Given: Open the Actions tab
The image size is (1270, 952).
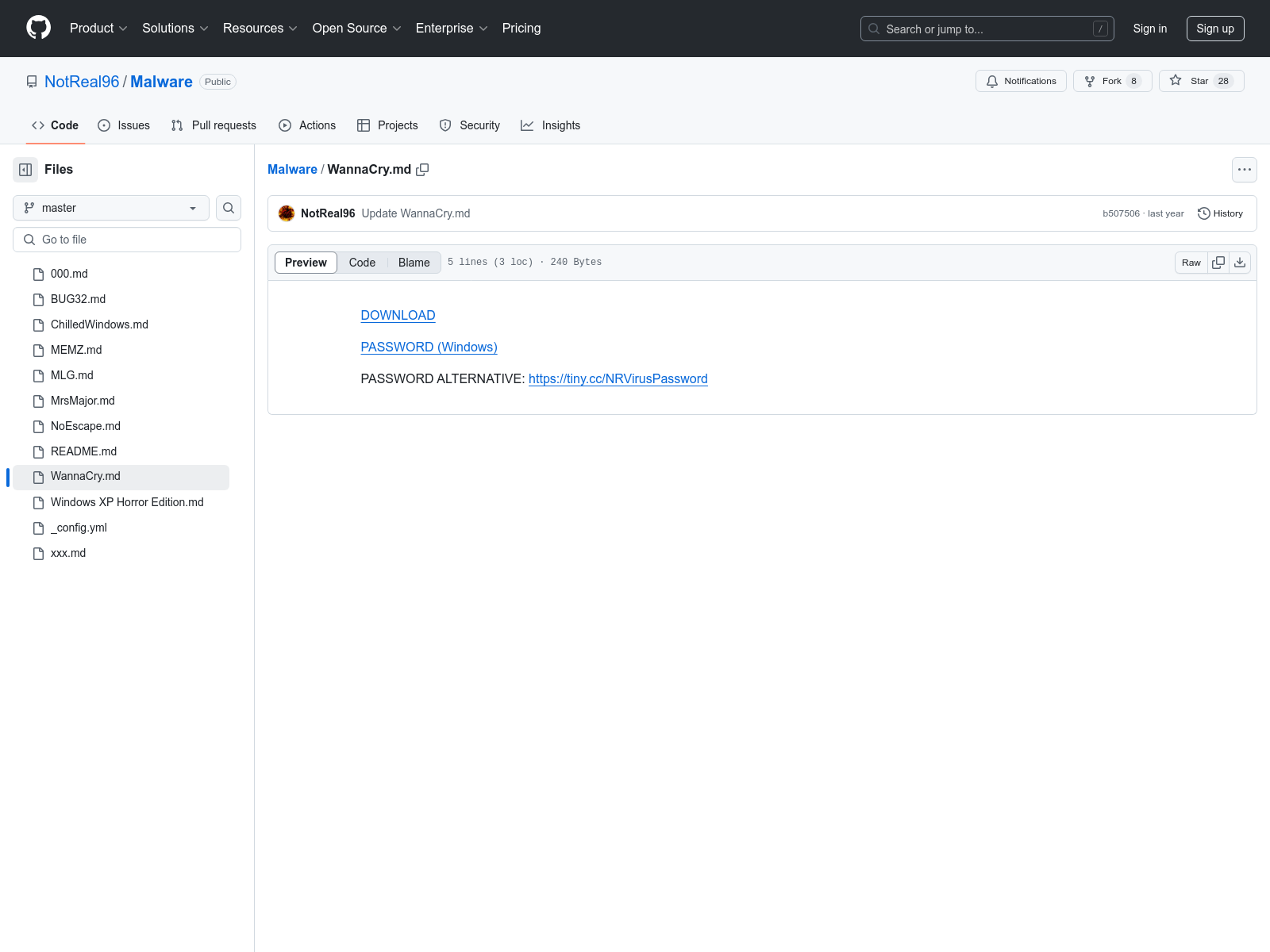Looking at the screenshot, I should (307, 125).
